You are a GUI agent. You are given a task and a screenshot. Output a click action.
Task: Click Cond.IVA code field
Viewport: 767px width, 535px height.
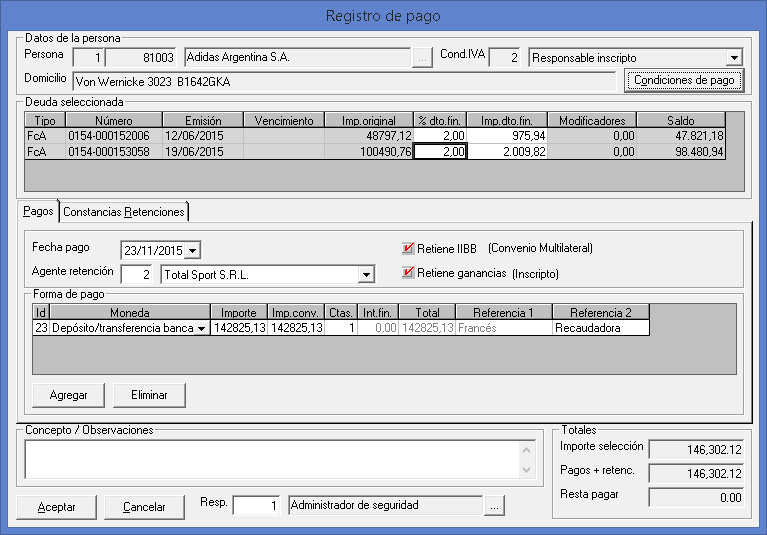pos(504,58)
